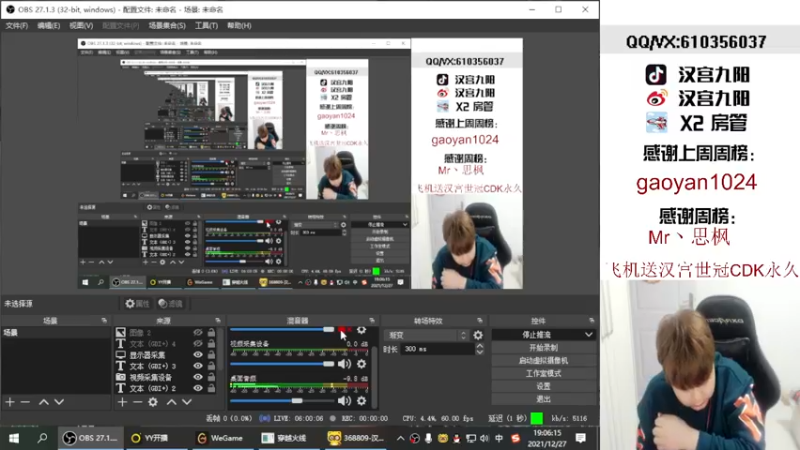
Task: Open 桌面音频 audio settings gear
Action: click(361, 401)
